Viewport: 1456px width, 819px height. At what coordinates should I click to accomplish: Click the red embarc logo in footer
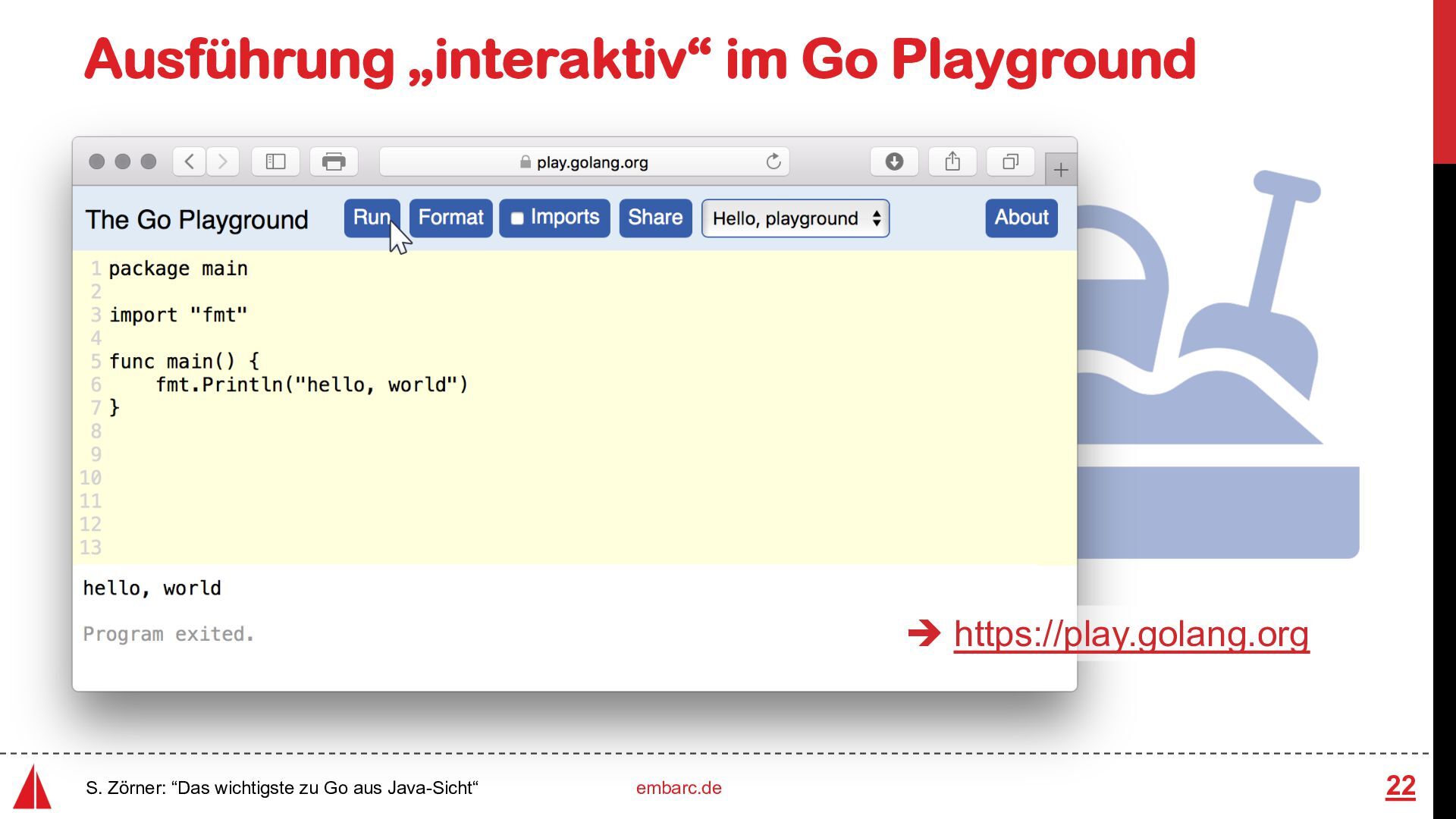(33, 787)
